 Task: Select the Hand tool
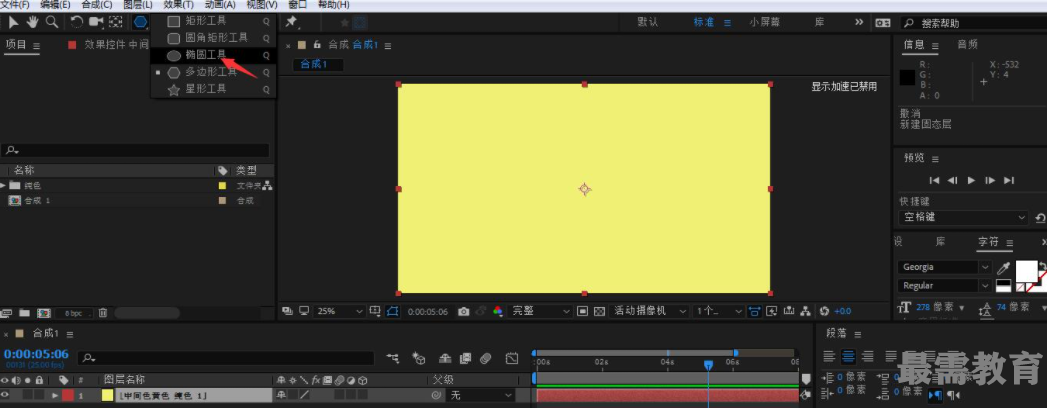(32, 22)
